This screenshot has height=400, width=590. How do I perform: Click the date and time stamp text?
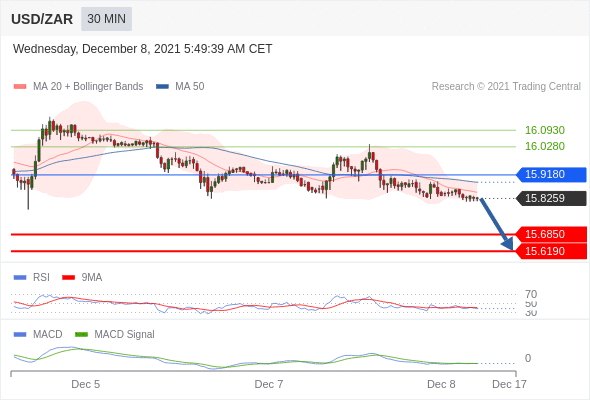[x=143, y=49]
